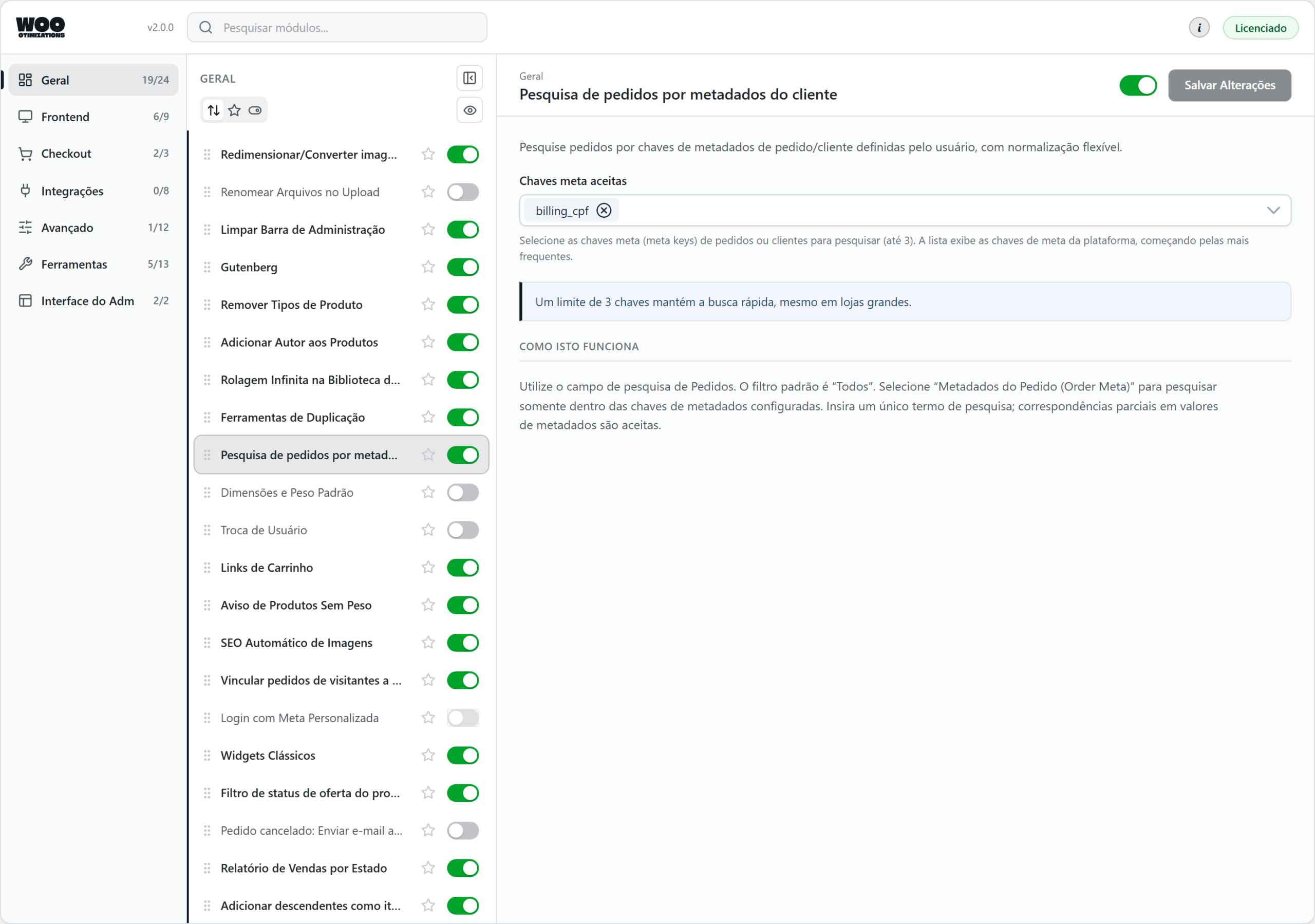
Task: Collapse the module list panel icon
Action: point(469,78)
